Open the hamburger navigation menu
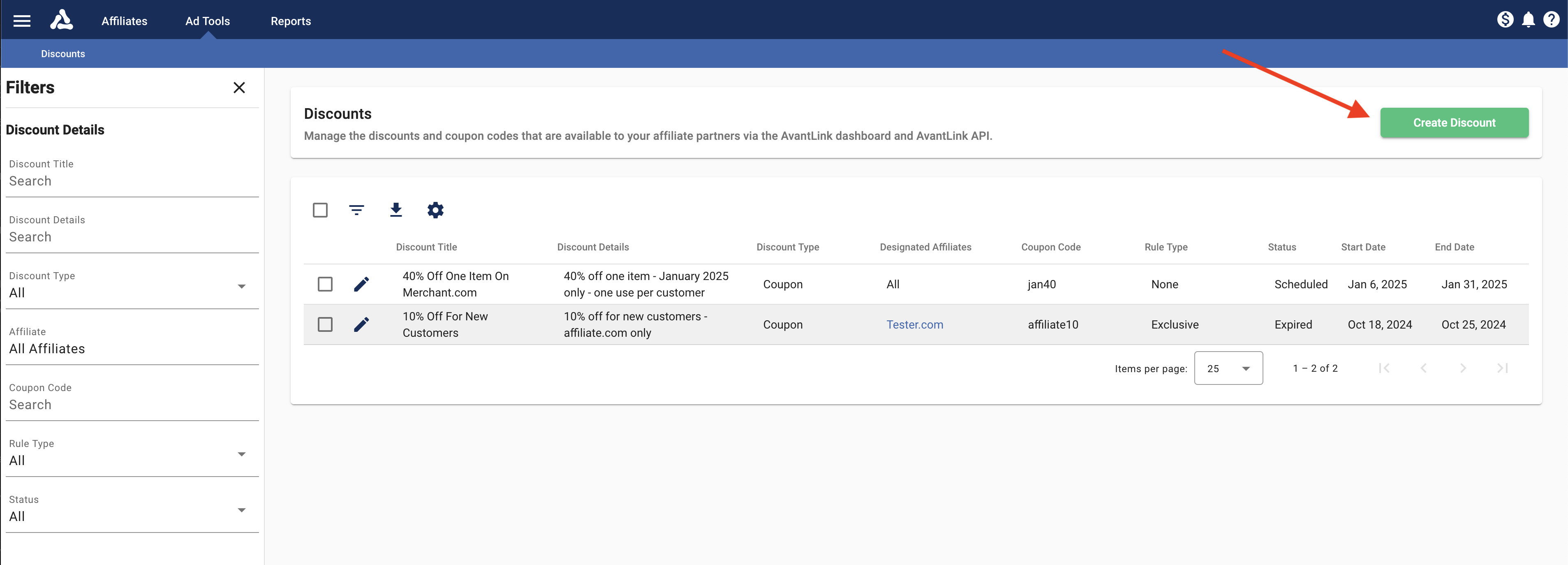The width and height of the screenshot is (1568, 565). click(22, 21)
